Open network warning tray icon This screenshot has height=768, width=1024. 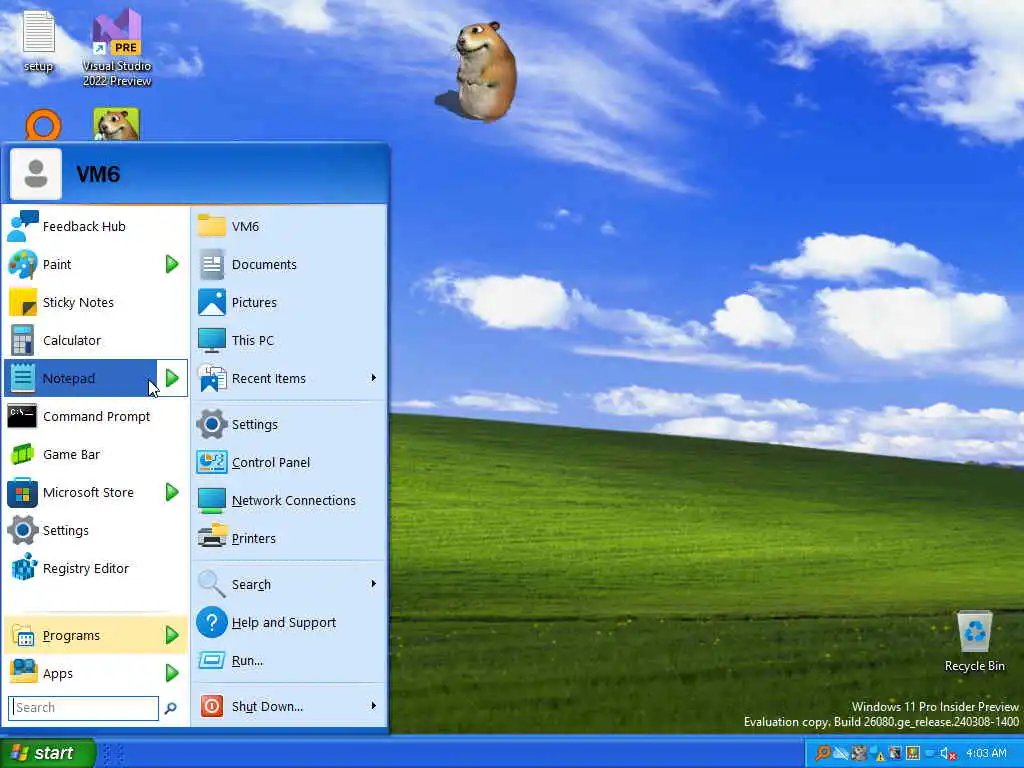click(876, 754)
